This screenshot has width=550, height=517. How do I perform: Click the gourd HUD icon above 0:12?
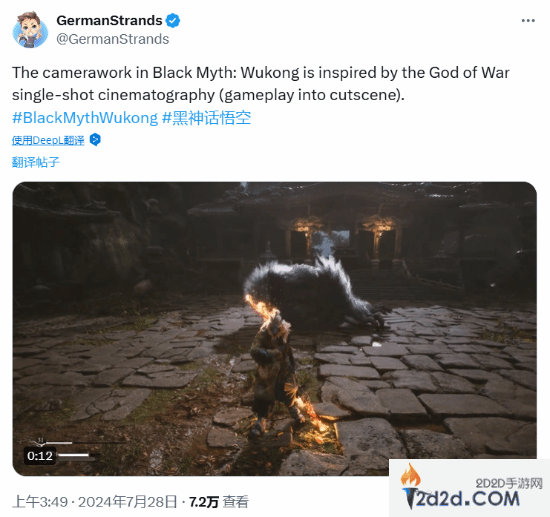[x=40, y=443]
